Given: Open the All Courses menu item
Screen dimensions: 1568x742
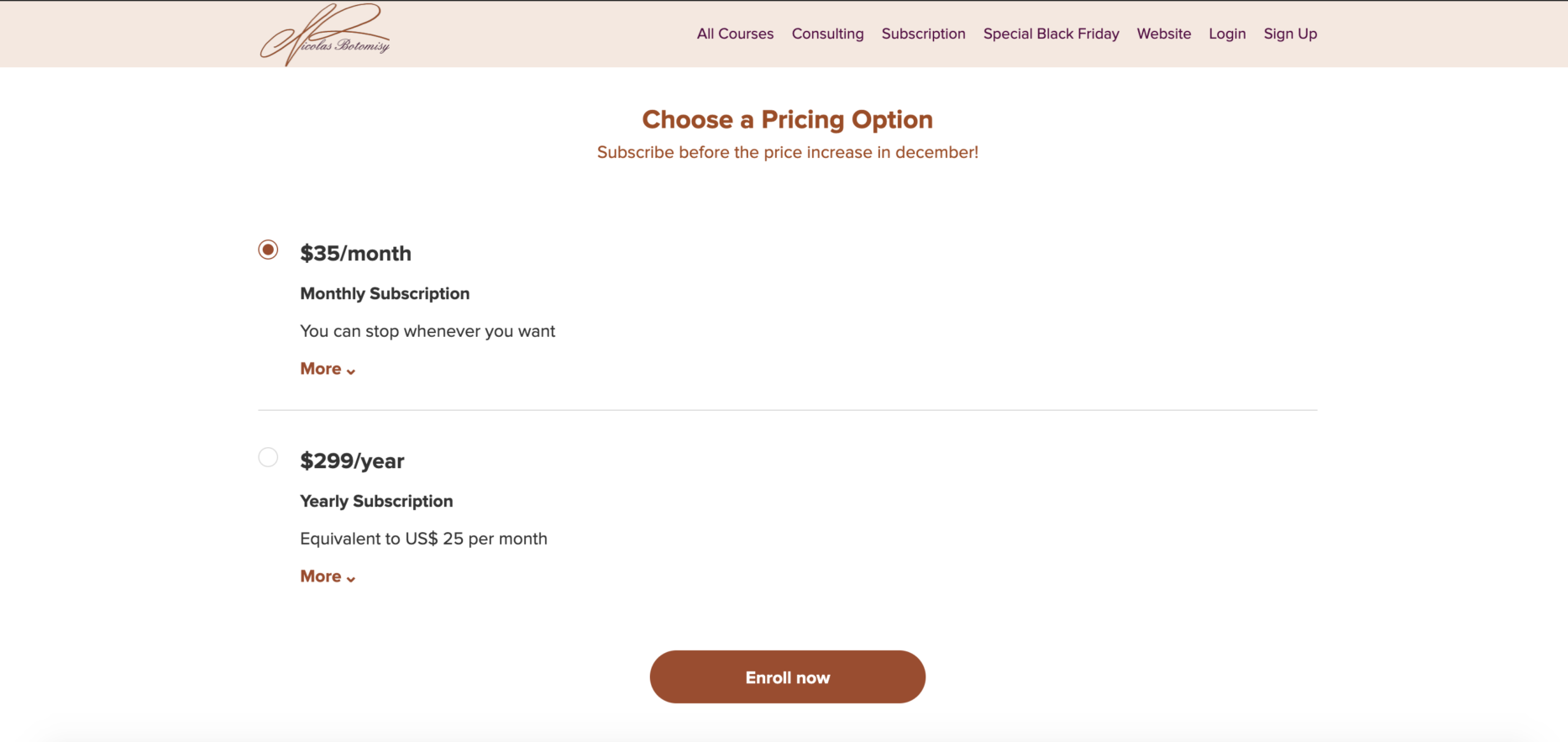Looking at the screenshot, I should click(735, 34).
